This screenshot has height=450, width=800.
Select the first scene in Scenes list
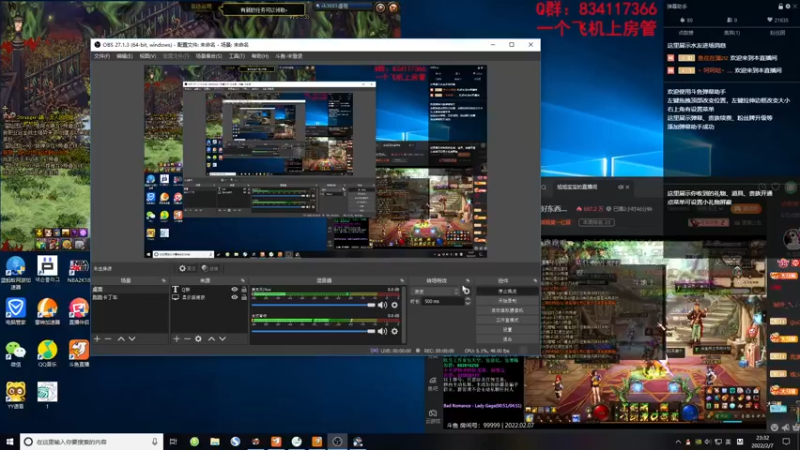(130, 289)
